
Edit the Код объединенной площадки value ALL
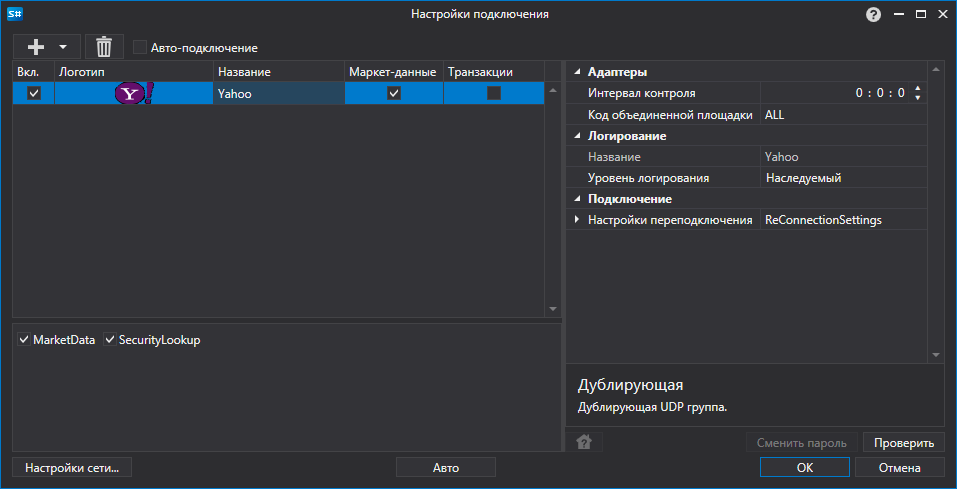coord(843,115)
